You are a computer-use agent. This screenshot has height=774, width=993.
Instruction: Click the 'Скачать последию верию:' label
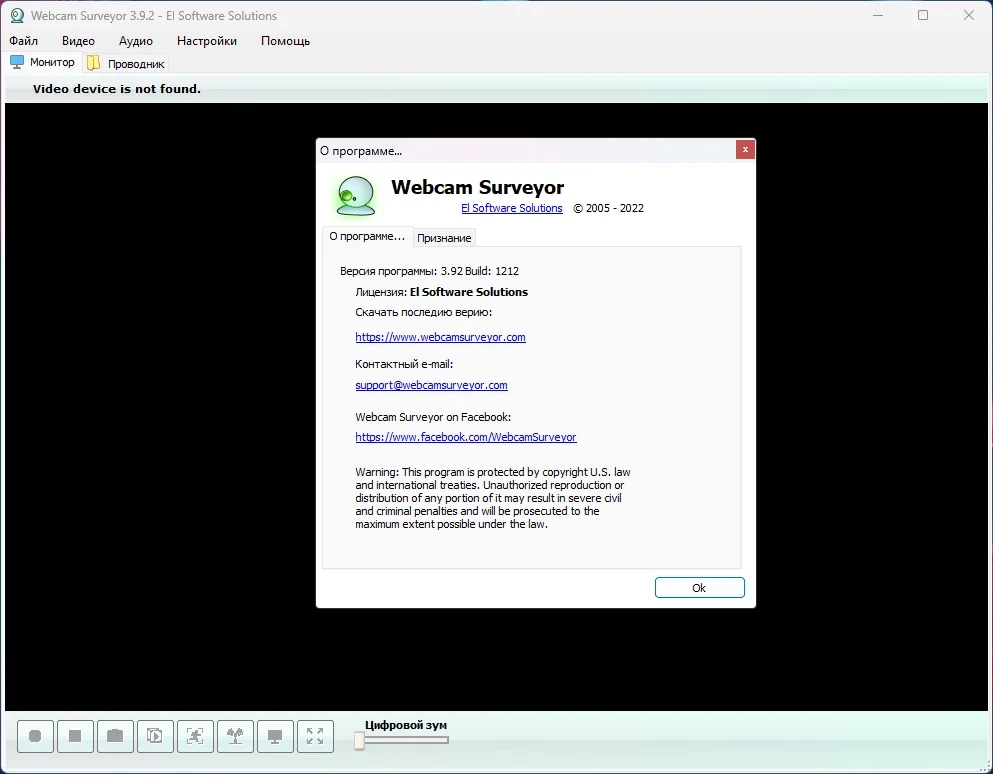tap(424, 312)
